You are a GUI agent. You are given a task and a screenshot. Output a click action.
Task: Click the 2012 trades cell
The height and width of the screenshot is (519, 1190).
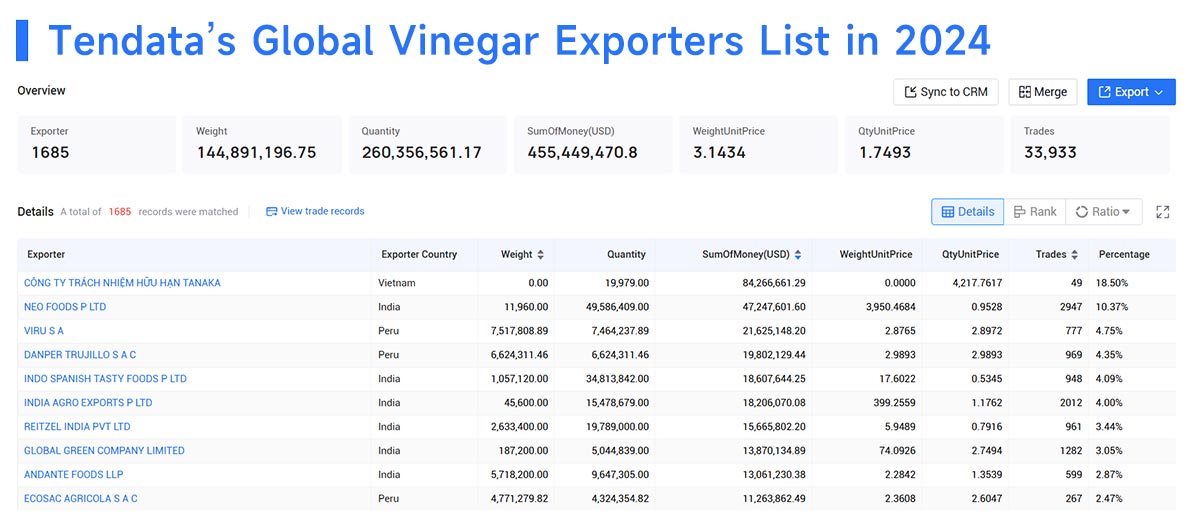tap(1071, 403)
